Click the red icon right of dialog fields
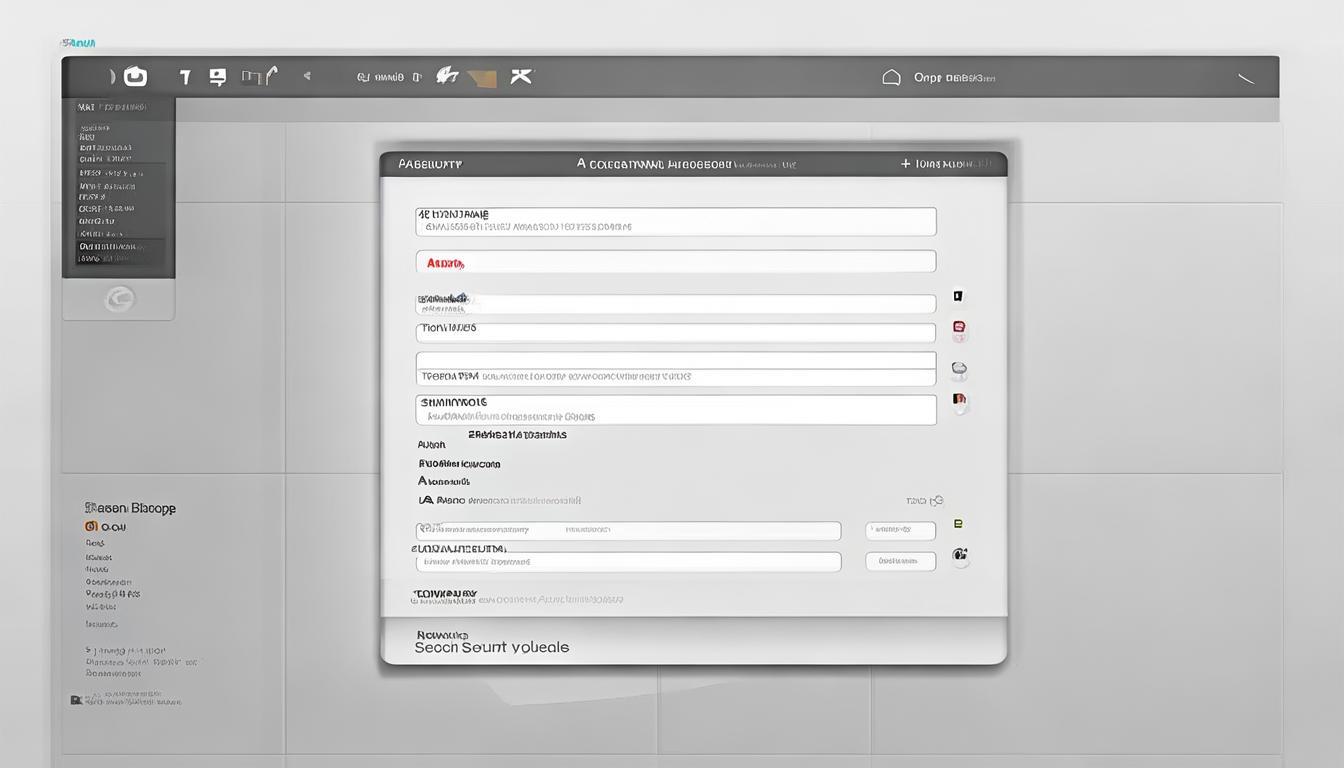Image resolution: width=1344 pixels, height=768 pixels. [x=959, y=329]
